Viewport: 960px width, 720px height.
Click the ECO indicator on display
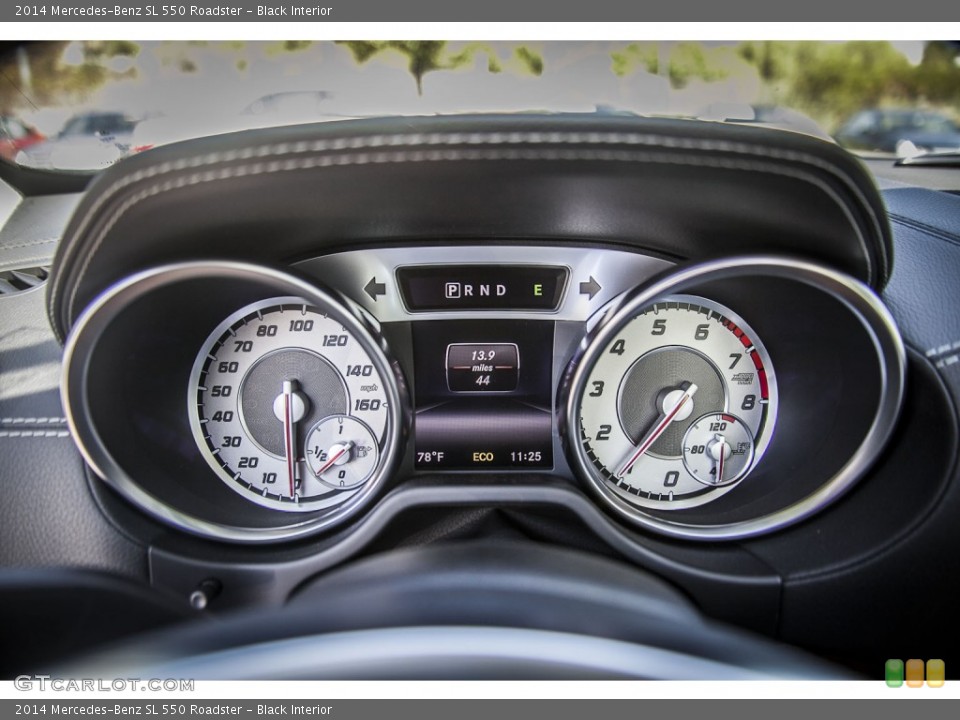tap(482, 457)
